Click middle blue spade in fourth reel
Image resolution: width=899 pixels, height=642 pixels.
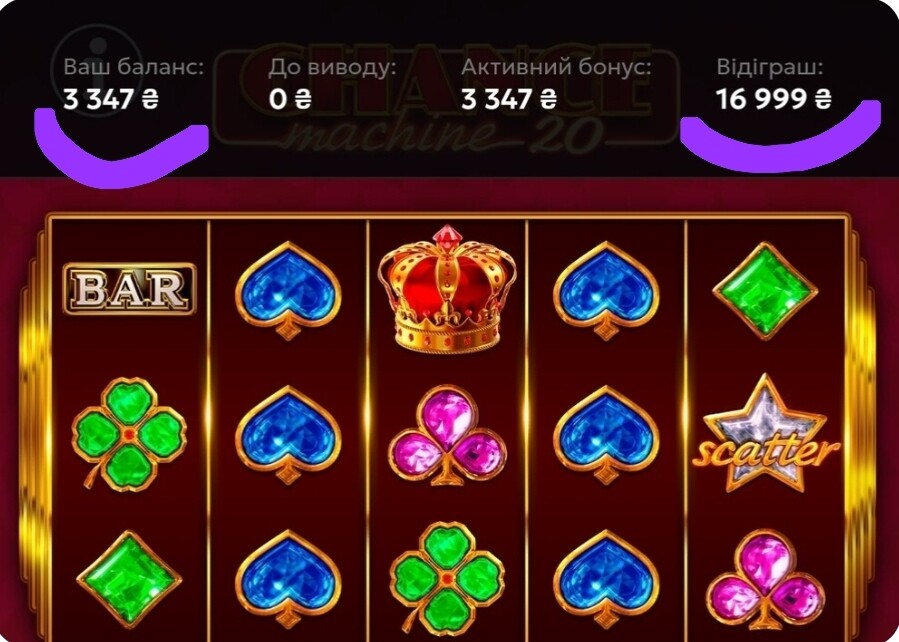(x=606, y=435)
